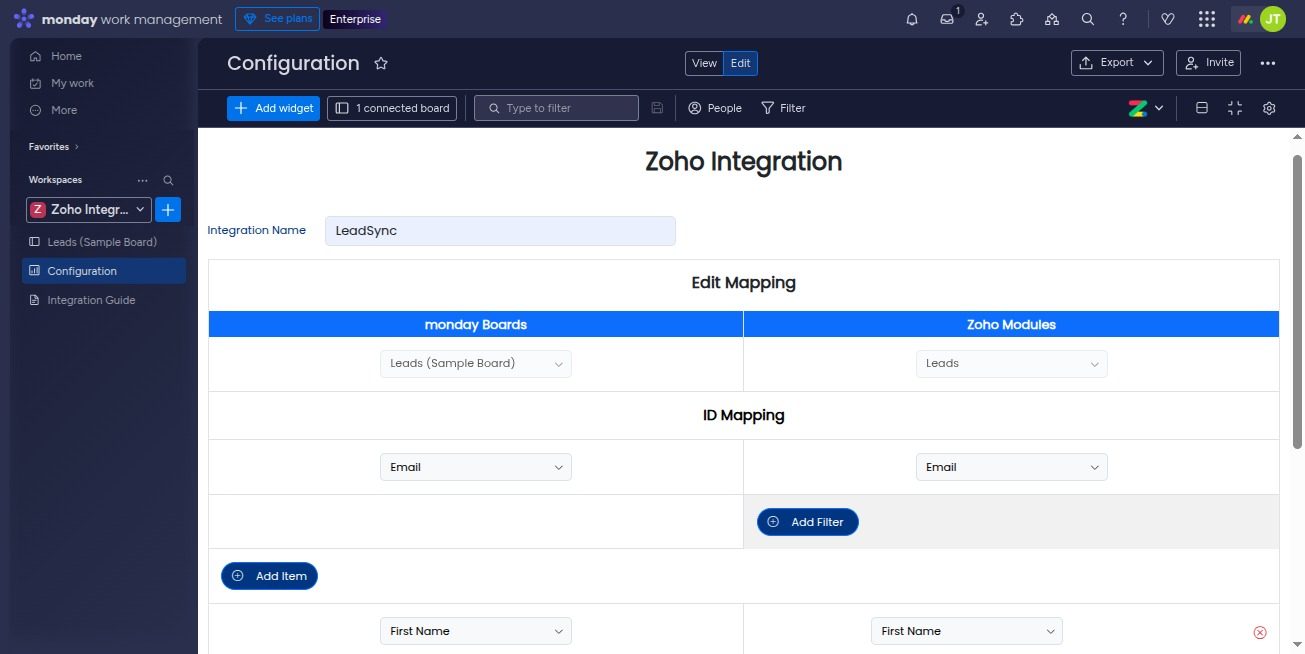Click the exit fullscreen arrows icon

pyautogui.click(x=1235, y=108)
